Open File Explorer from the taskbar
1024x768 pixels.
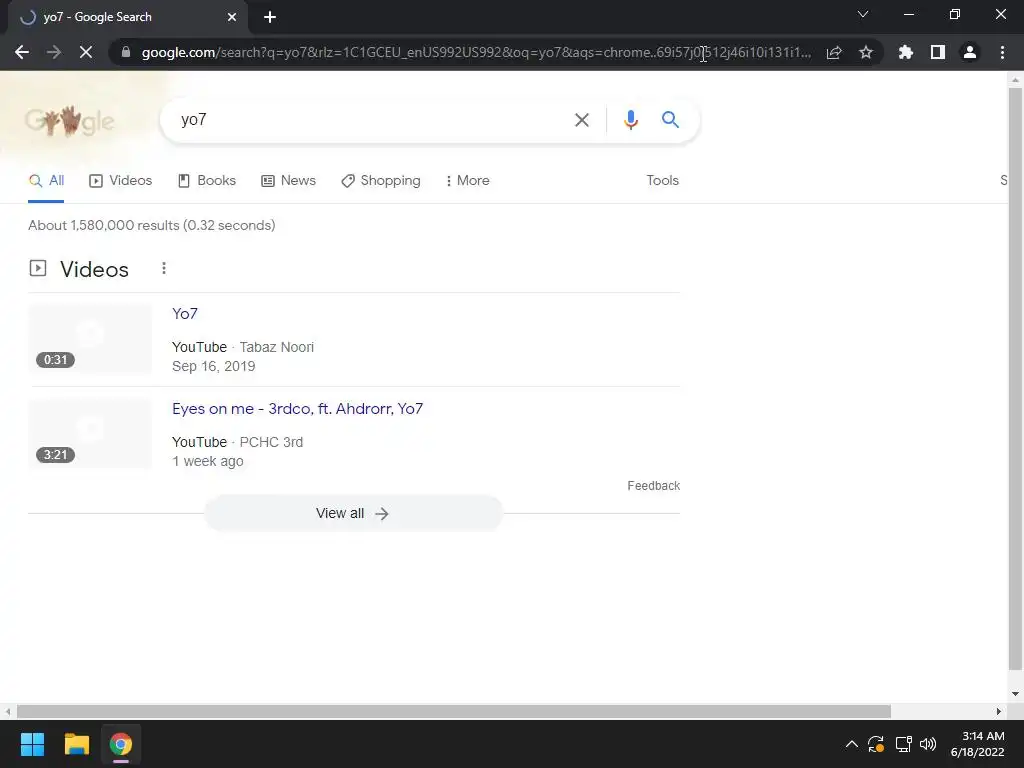tap(76, 744)
